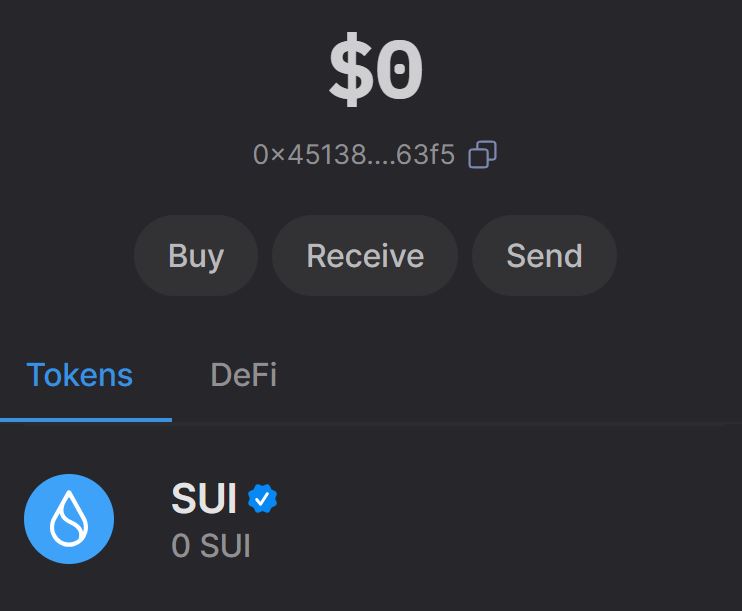This screenshot has height=611, width=742.
Task: Click the blue SUI droplet logo
Action: (69, 519)
